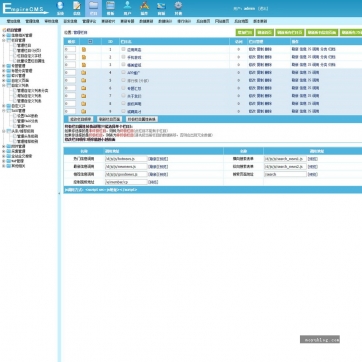Click the page icon in row ID 1
This screenshot has height=362, width=362.
(x=84, y=49)
